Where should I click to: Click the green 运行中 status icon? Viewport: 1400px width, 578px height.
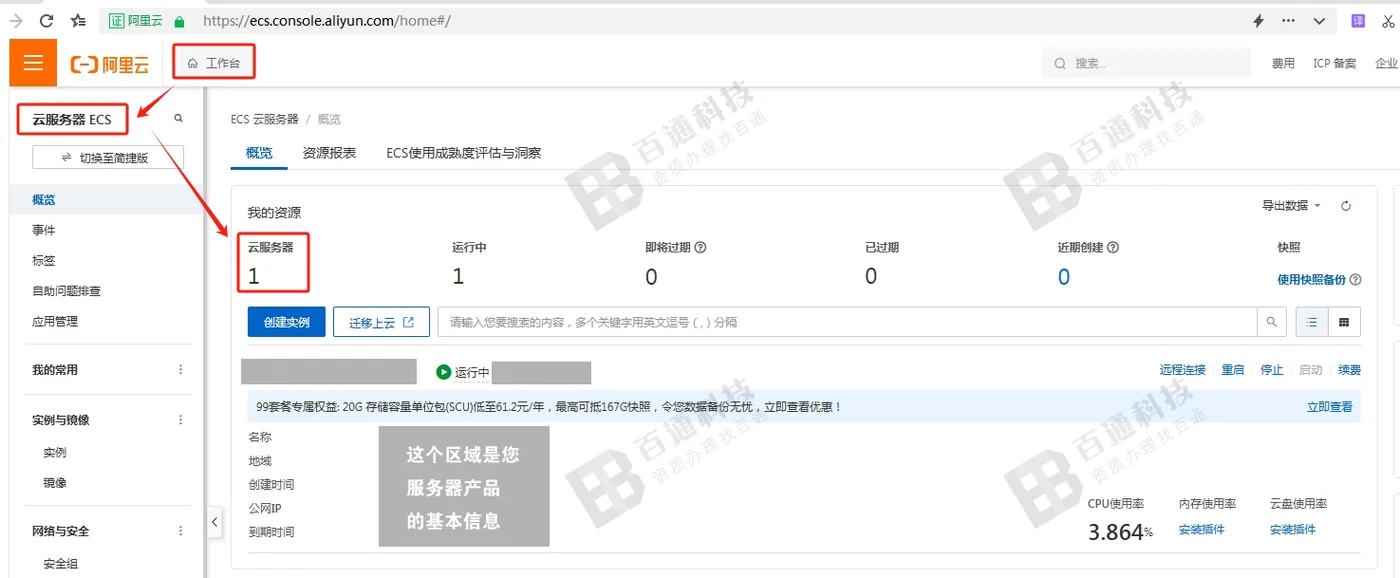(444, 372)
